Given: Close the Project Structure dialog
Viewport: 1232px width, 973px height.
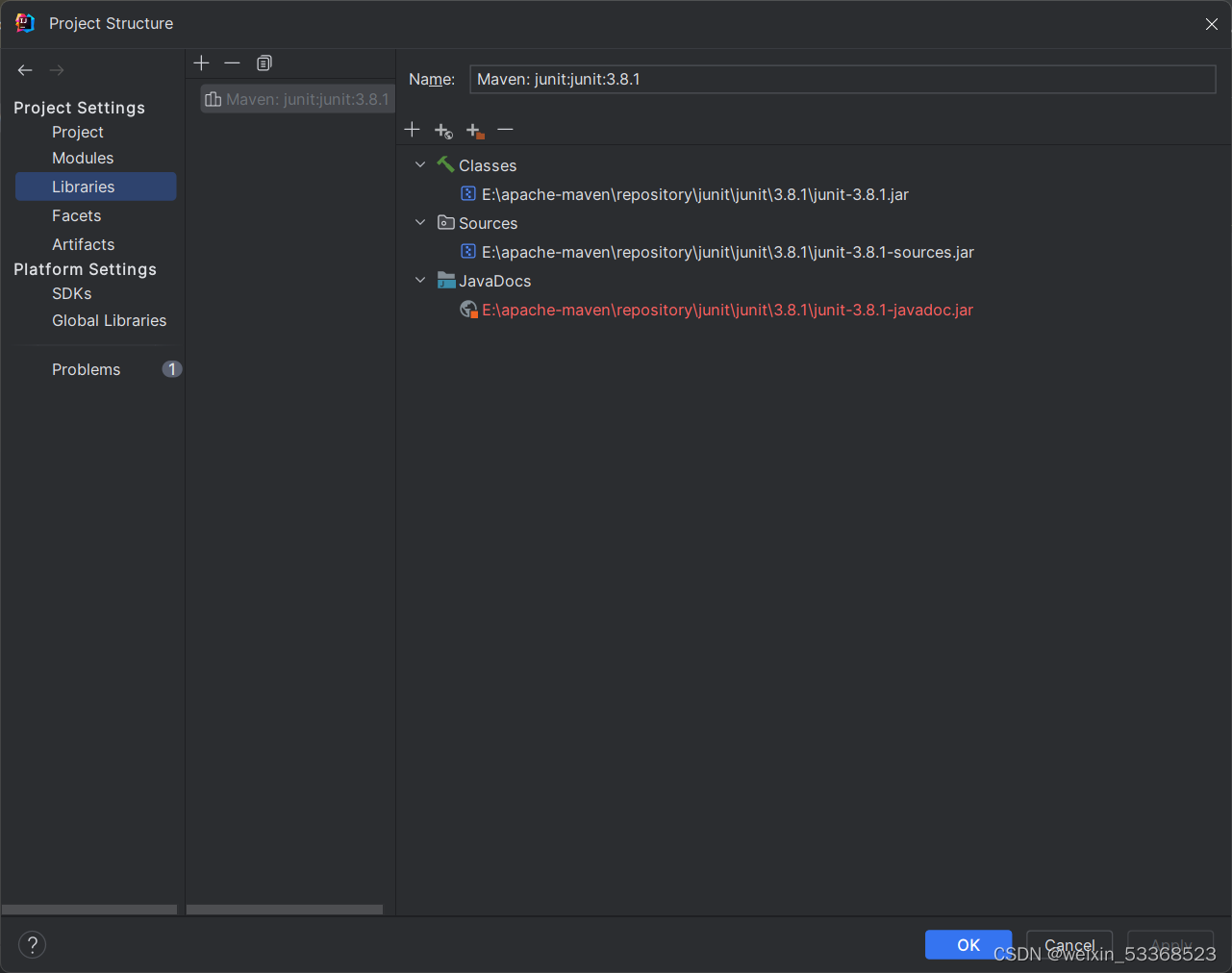Looking at the screenshot, I should [1212, 24].
